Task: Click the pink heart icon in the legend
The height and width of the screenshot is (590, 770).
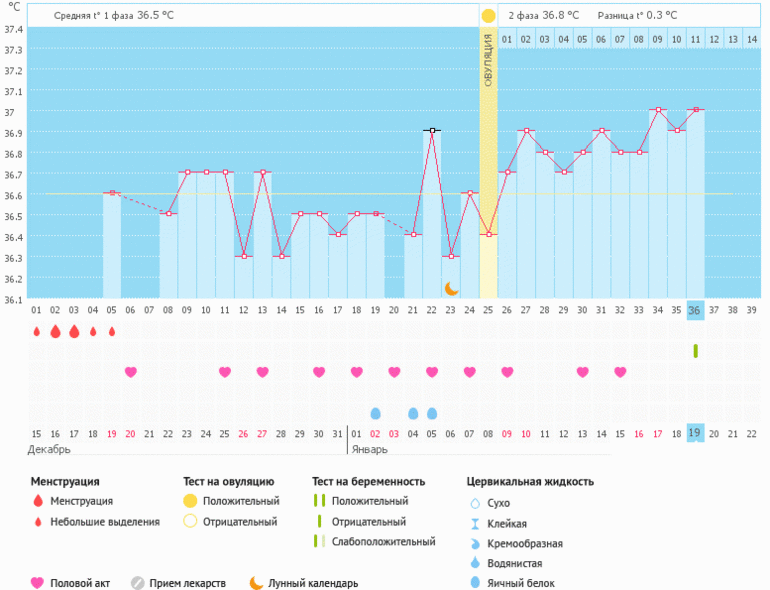Action: 37,583
